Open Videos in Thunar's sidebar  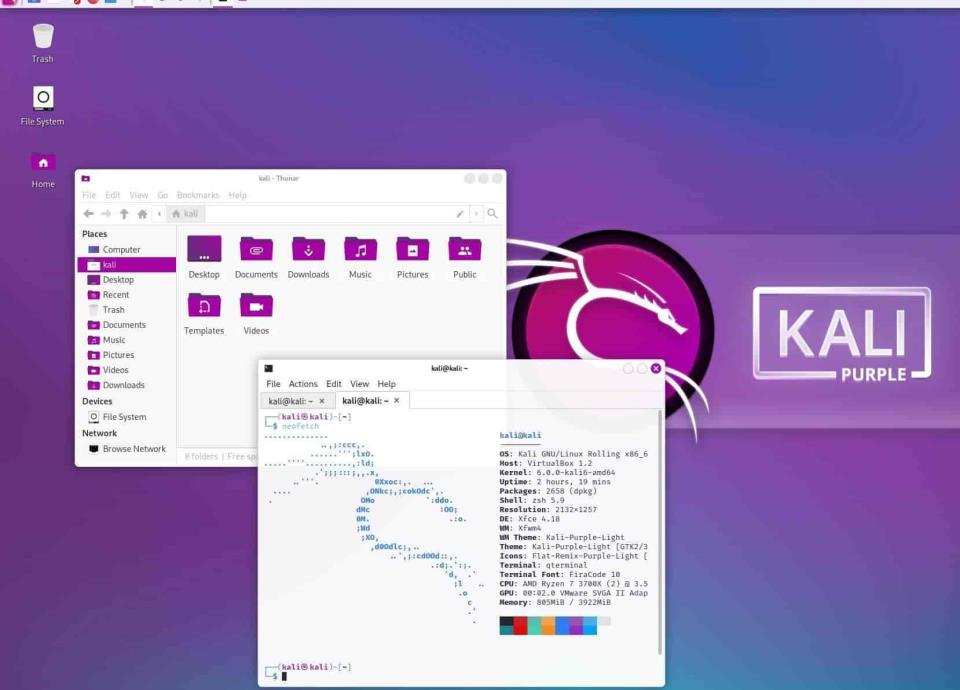click(127, 370)
